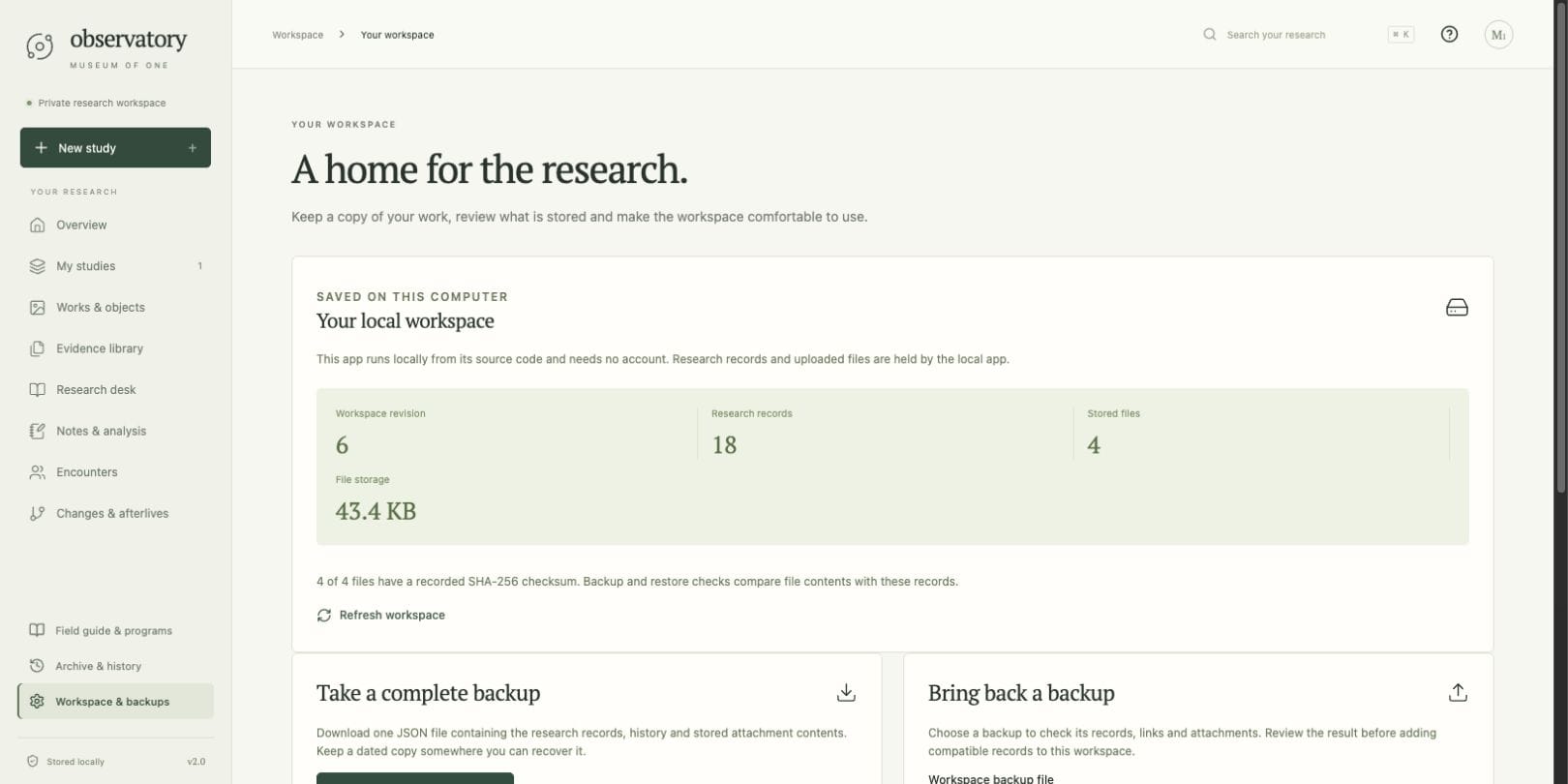The image size is (1568, 784).
Task: Click the Overview home icon
Action: (x=37, y=226)
